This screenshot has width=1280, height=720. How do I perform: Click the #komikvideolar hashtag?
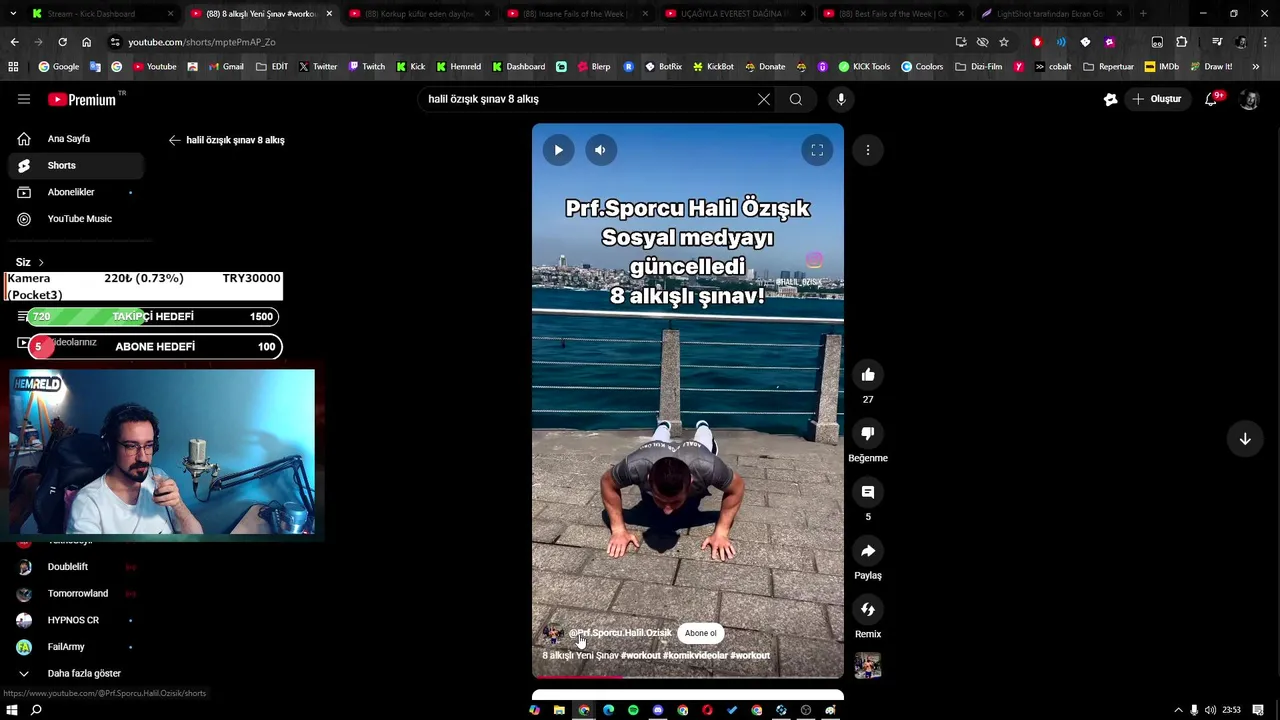[695, 656]
